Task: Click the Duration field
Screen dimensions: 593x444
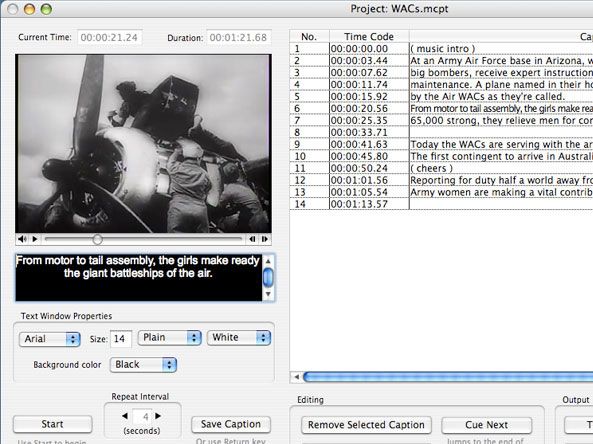Action: (x=239, y=37)
